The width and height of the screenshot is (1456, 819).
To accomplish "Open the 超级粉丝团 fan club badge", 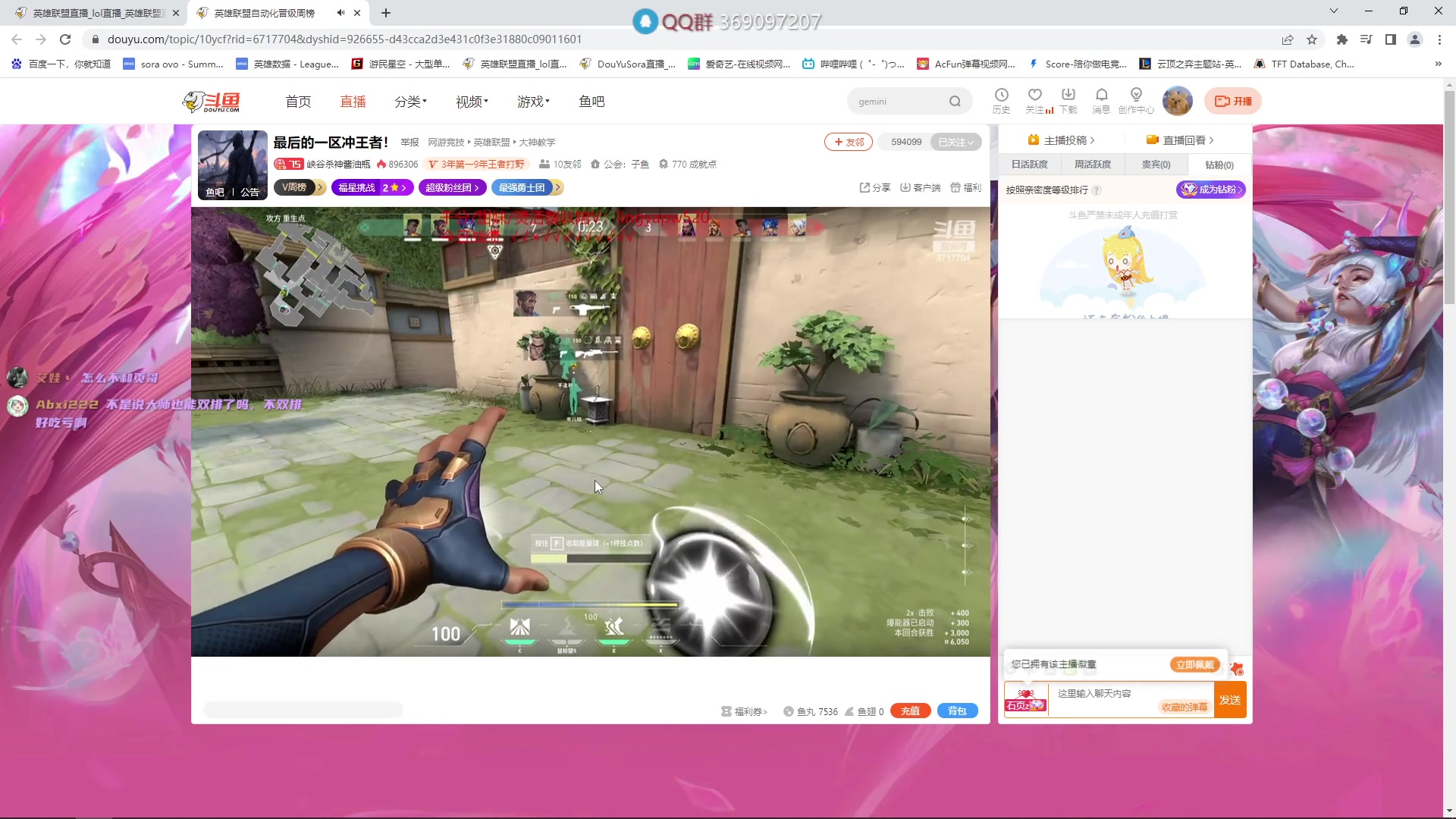I will [452, 187].
